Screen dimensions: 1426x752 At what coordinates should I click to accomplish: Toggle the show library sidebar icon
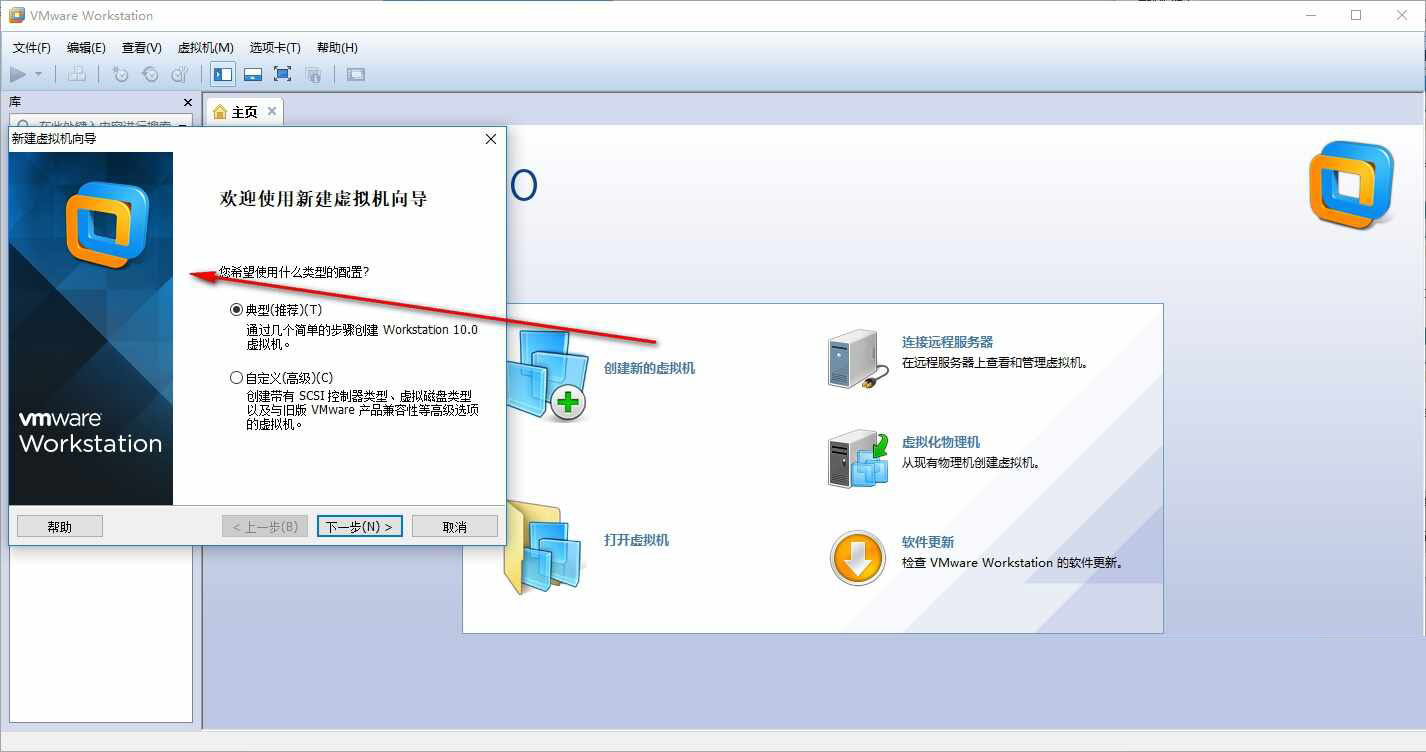pos(222,74)
